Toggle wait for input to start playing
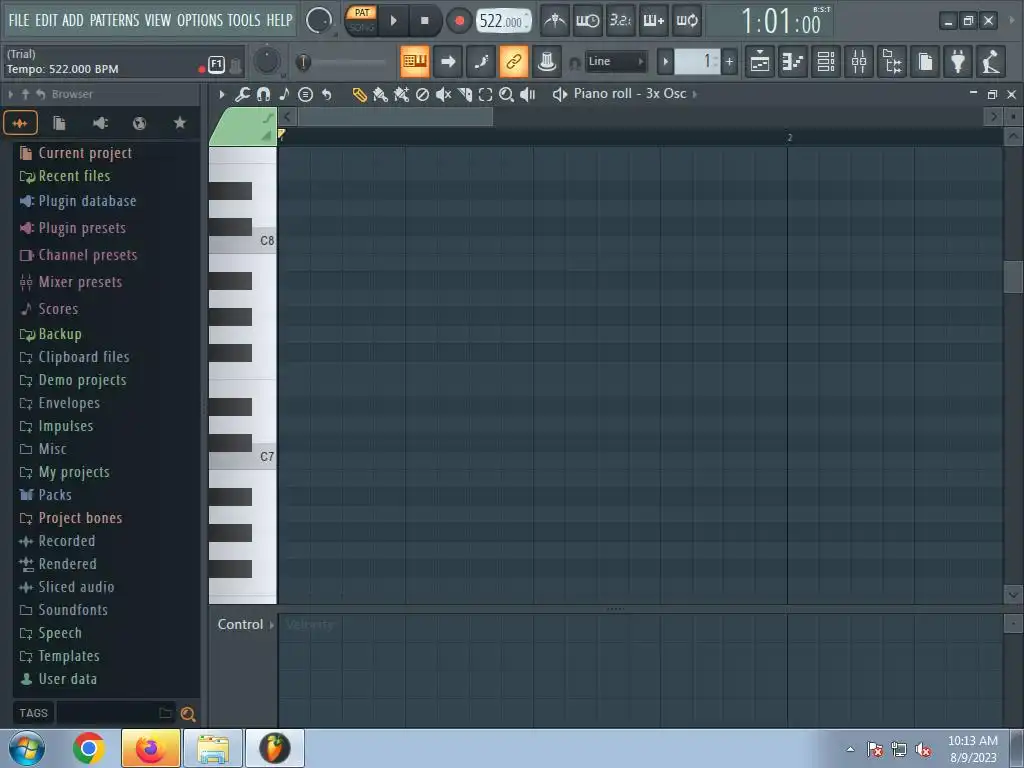Viewport: 1024px width, 768px height. coord(587,21)
